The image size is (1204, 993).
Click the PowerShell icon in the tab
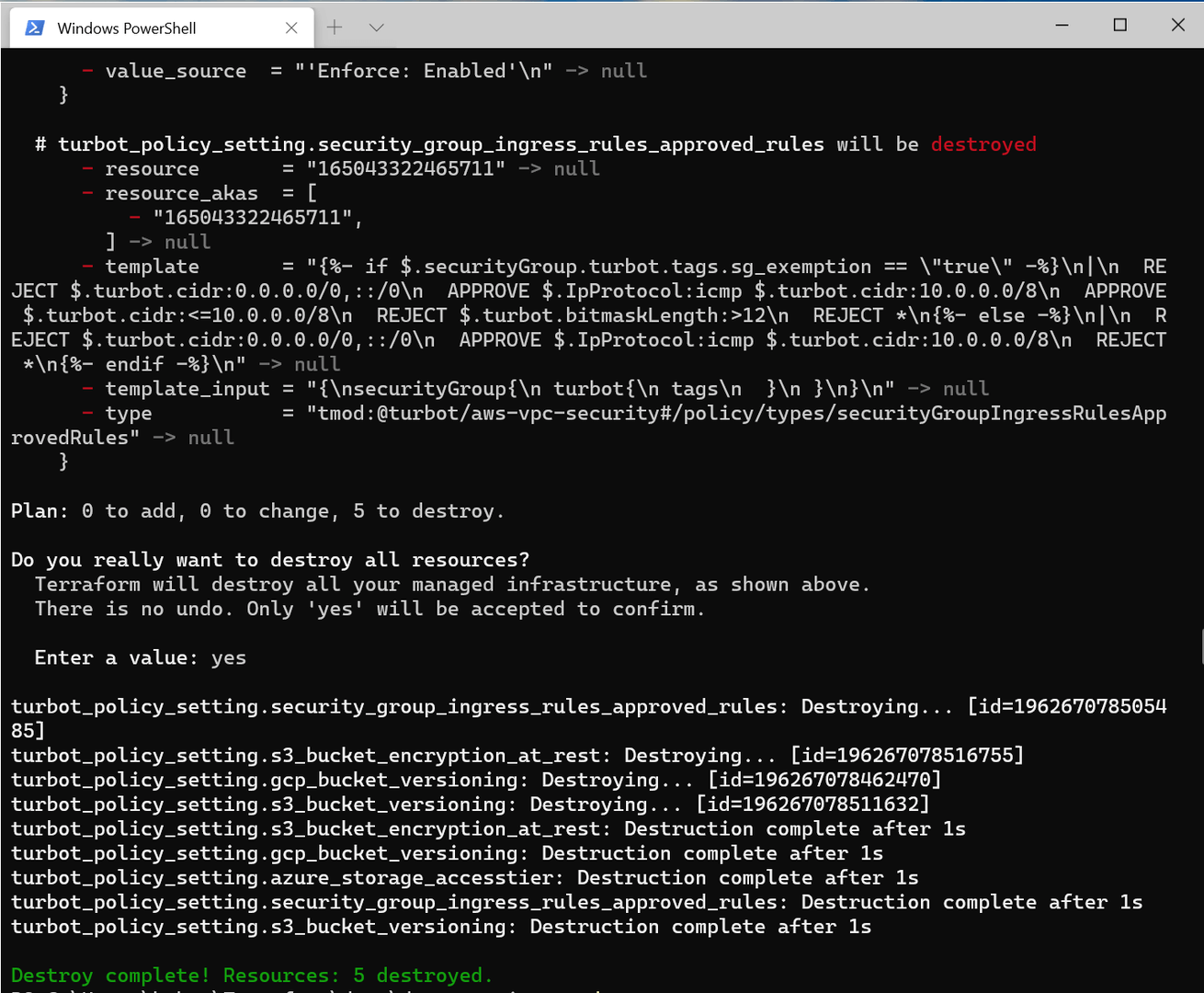(35, 28)
